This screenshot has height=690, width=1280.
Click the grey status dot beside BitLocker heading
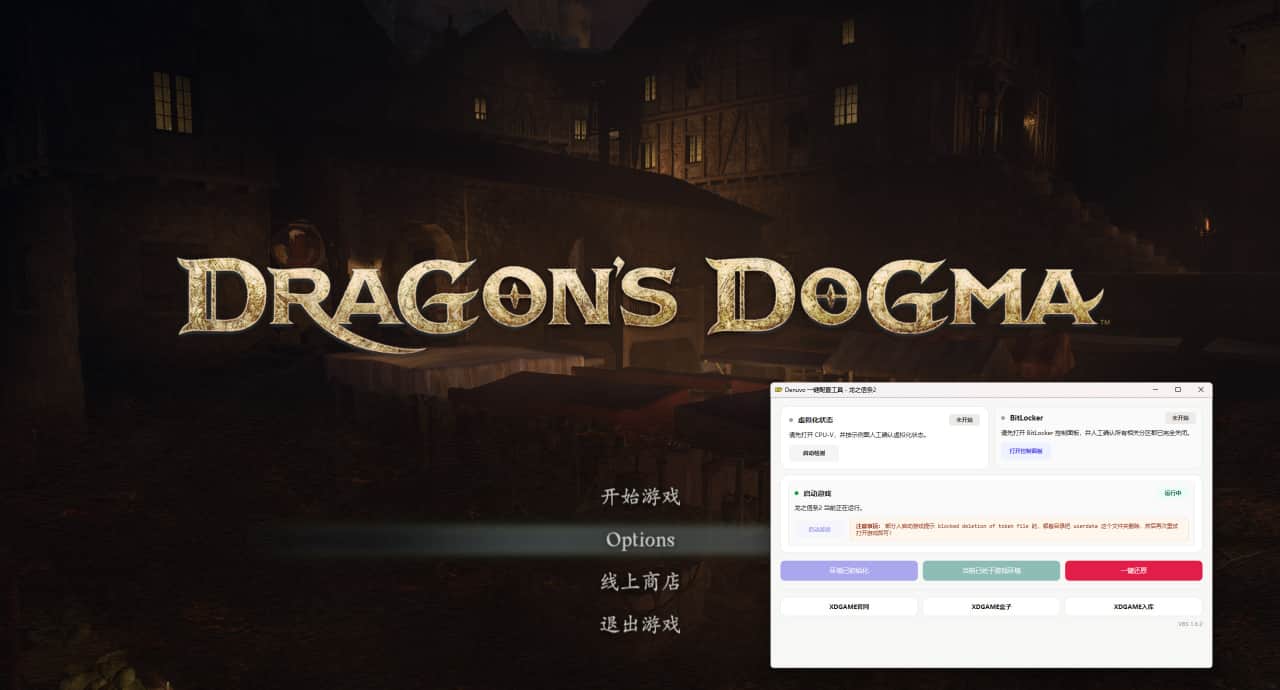pos(1003,418)
